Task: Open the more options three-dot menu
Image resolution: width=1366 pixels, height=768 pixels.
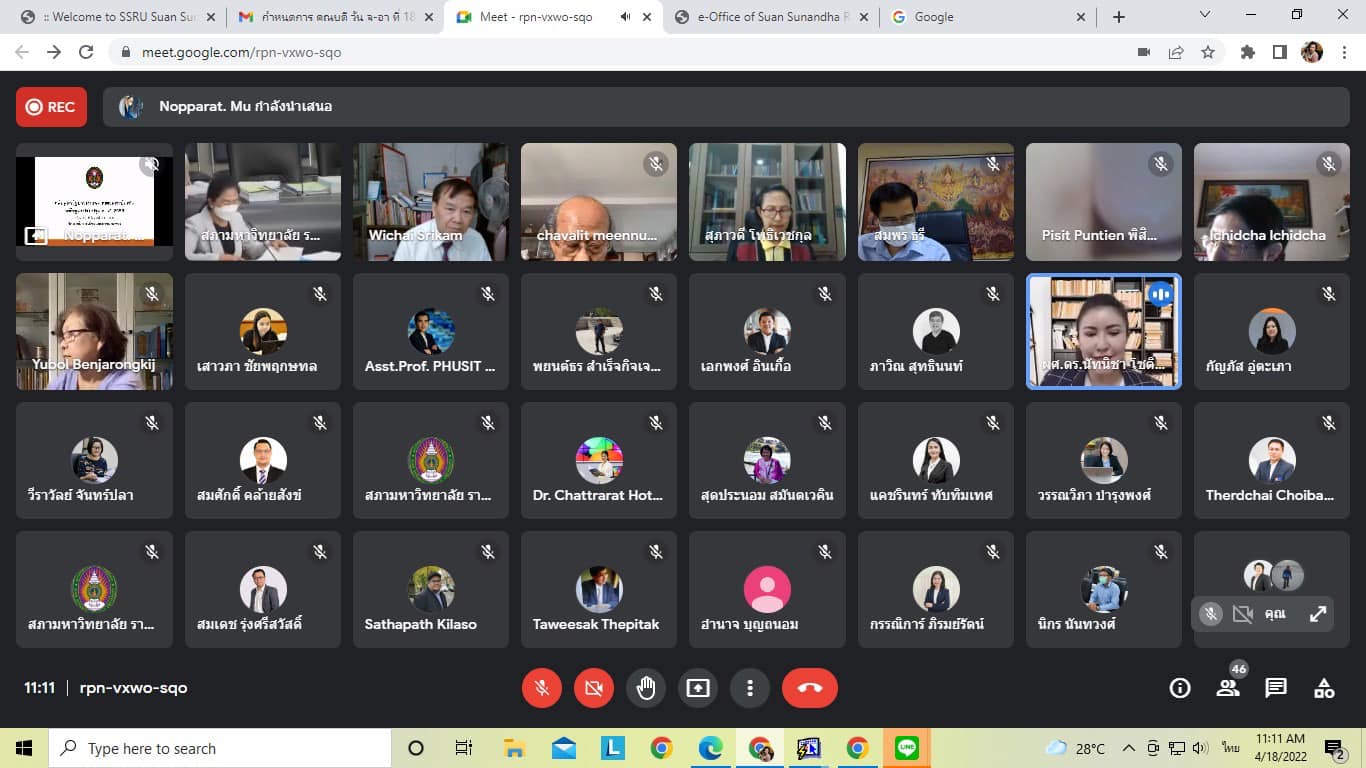Action: pyautogui.click(x=750, y=688)
